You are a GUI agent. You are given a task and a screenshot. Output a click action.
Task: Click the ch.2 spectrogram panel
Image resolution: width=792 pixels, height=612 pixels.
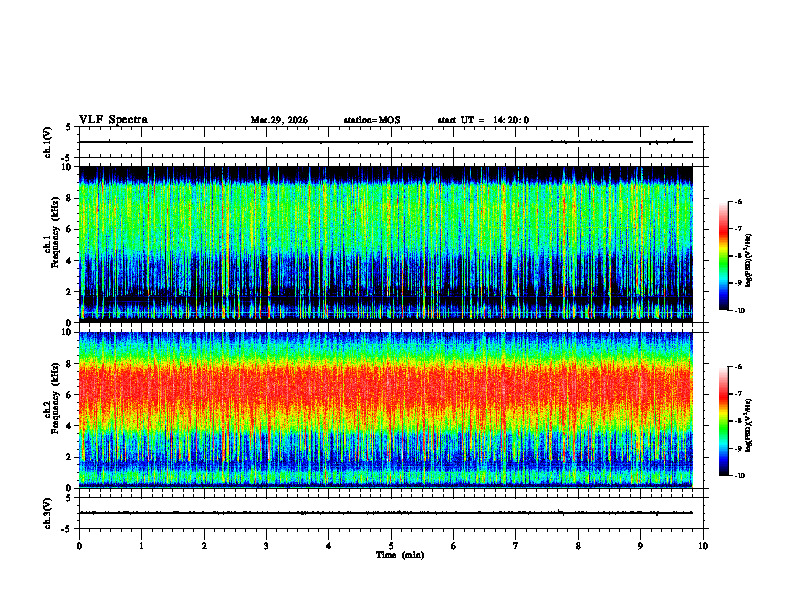pos(385,410)
